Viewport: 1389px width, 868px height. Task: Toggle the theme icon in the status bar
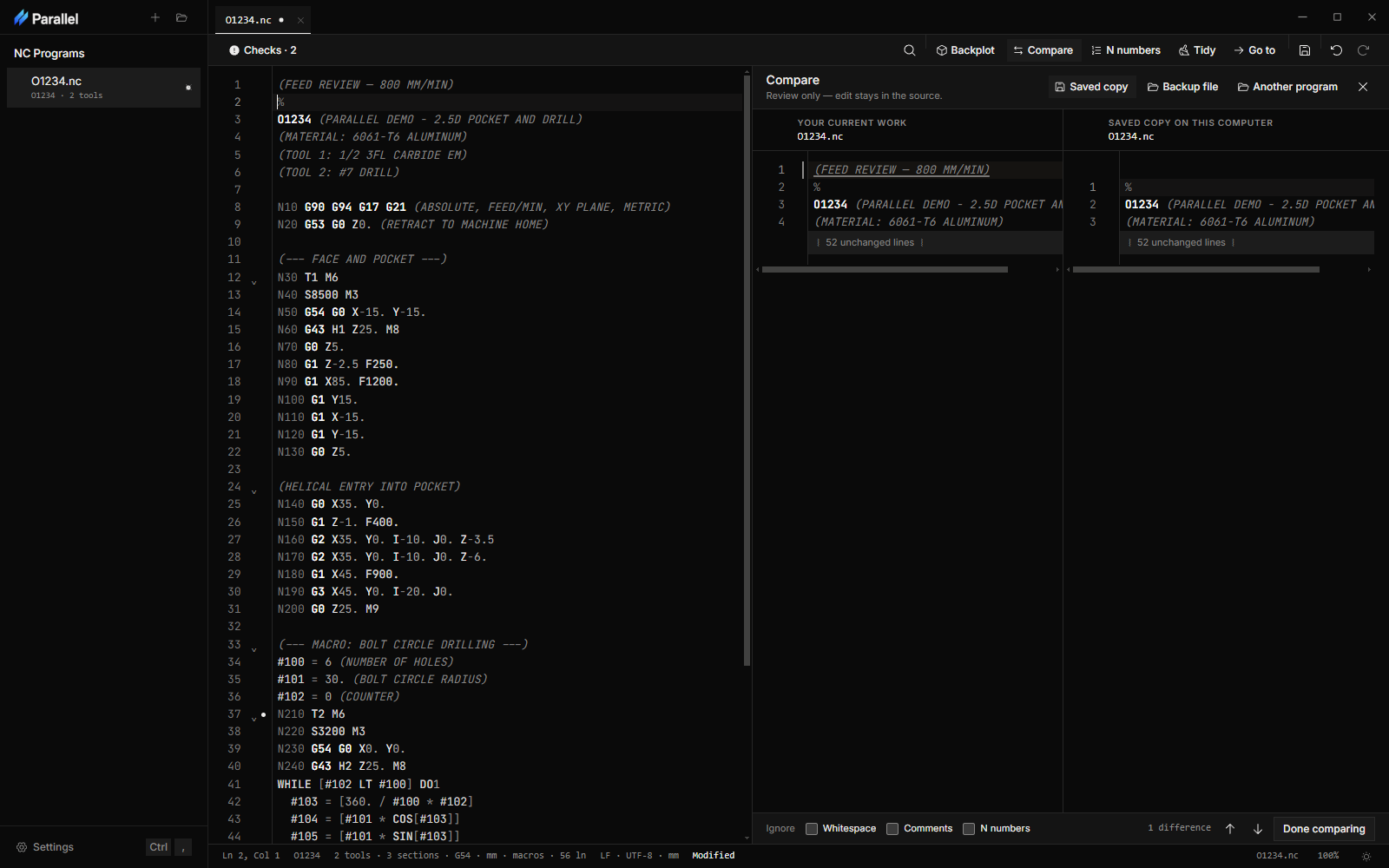[1366, 856]
